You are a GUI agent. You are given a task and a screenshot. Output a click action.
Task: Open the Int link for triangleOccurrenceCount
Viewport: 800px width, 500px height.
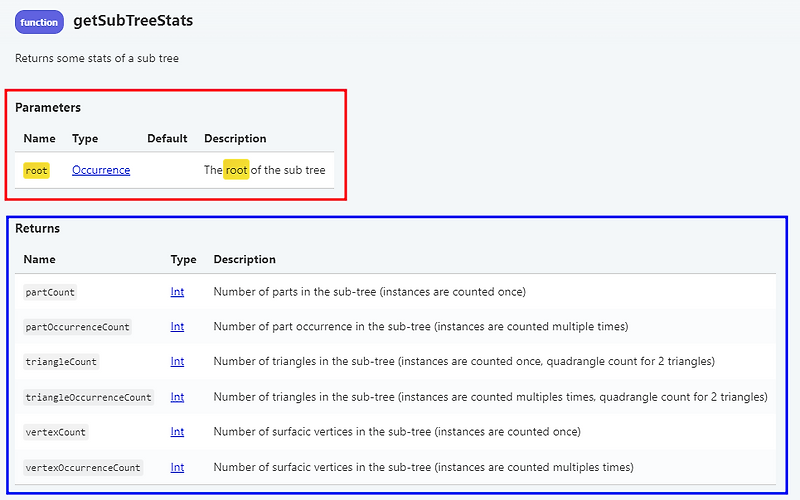coord(177,397)
